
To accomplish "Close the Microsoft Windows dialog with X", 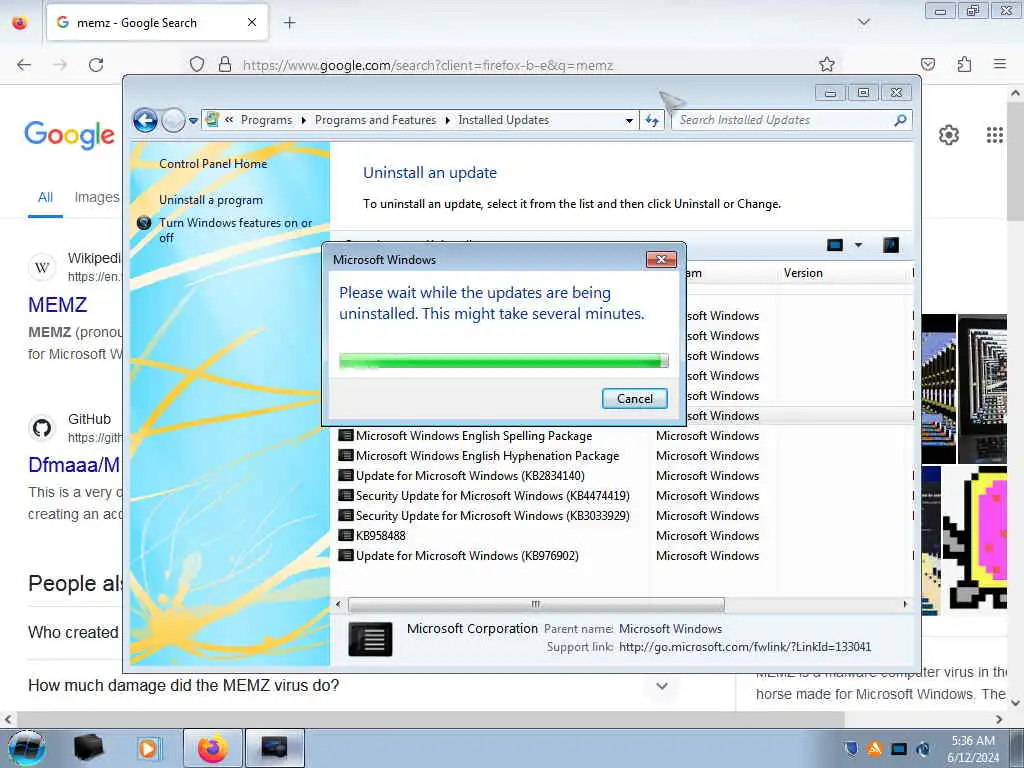I will 661,259.
